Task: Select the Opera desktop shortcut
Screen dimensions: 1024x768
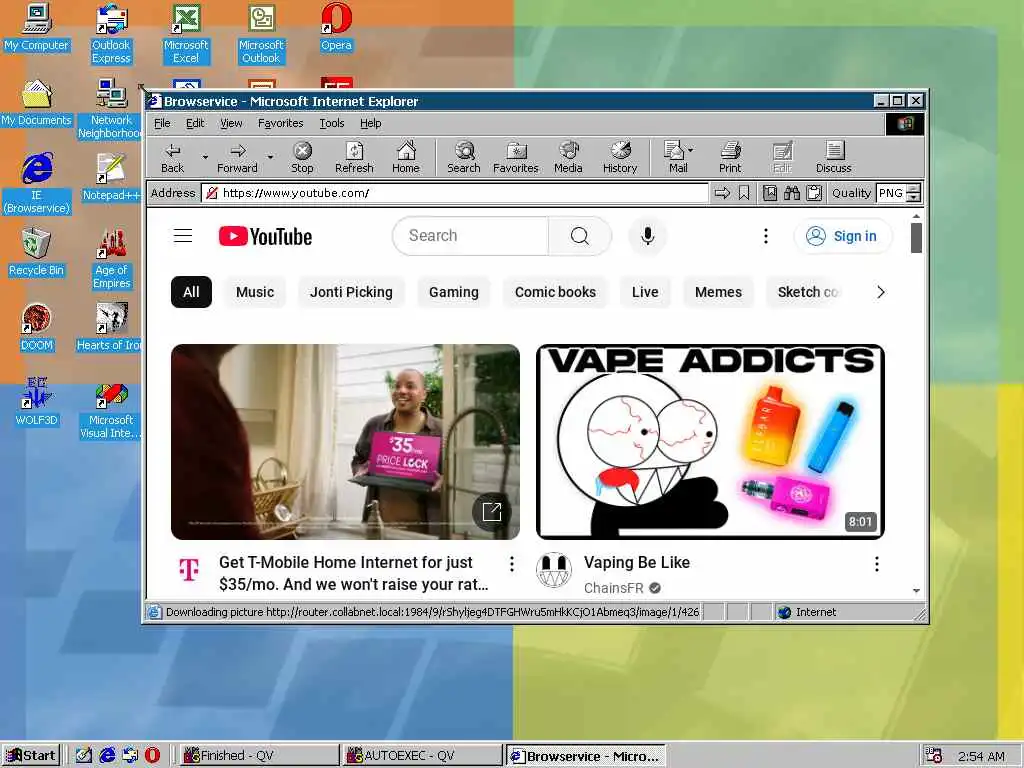Action: pyautogui.click(x=336, y=27)
